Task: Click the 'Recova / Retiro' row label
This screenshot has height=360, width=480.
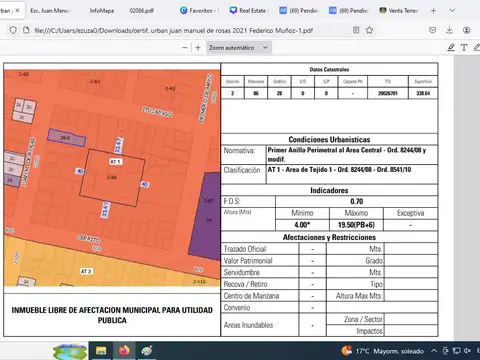Action: 245,284
